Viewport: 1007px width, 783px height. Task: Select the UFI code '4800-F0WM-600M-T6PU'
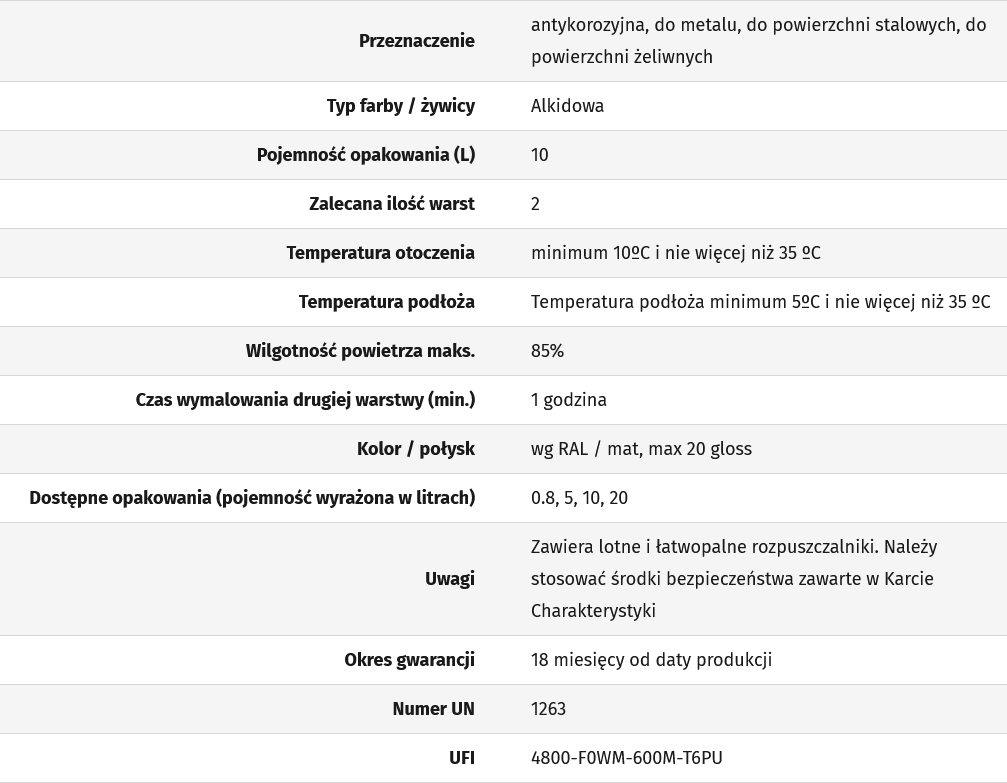click(626, 758)
